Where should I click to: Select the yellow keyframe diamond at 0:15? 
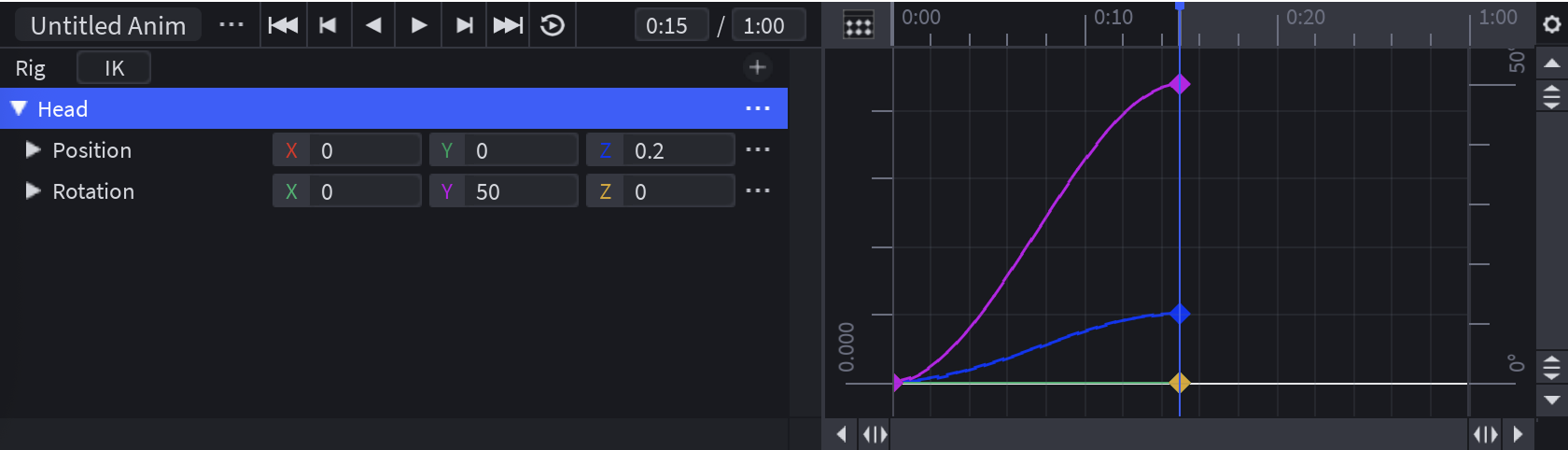coord(1180,383)
